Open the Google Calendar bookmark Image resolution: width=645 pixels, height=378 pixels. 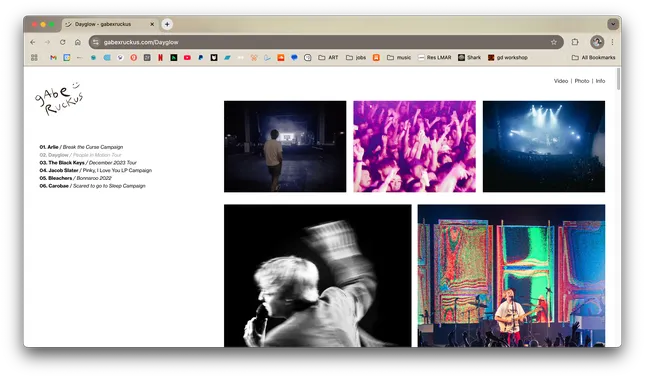click(x=67, y=58)
